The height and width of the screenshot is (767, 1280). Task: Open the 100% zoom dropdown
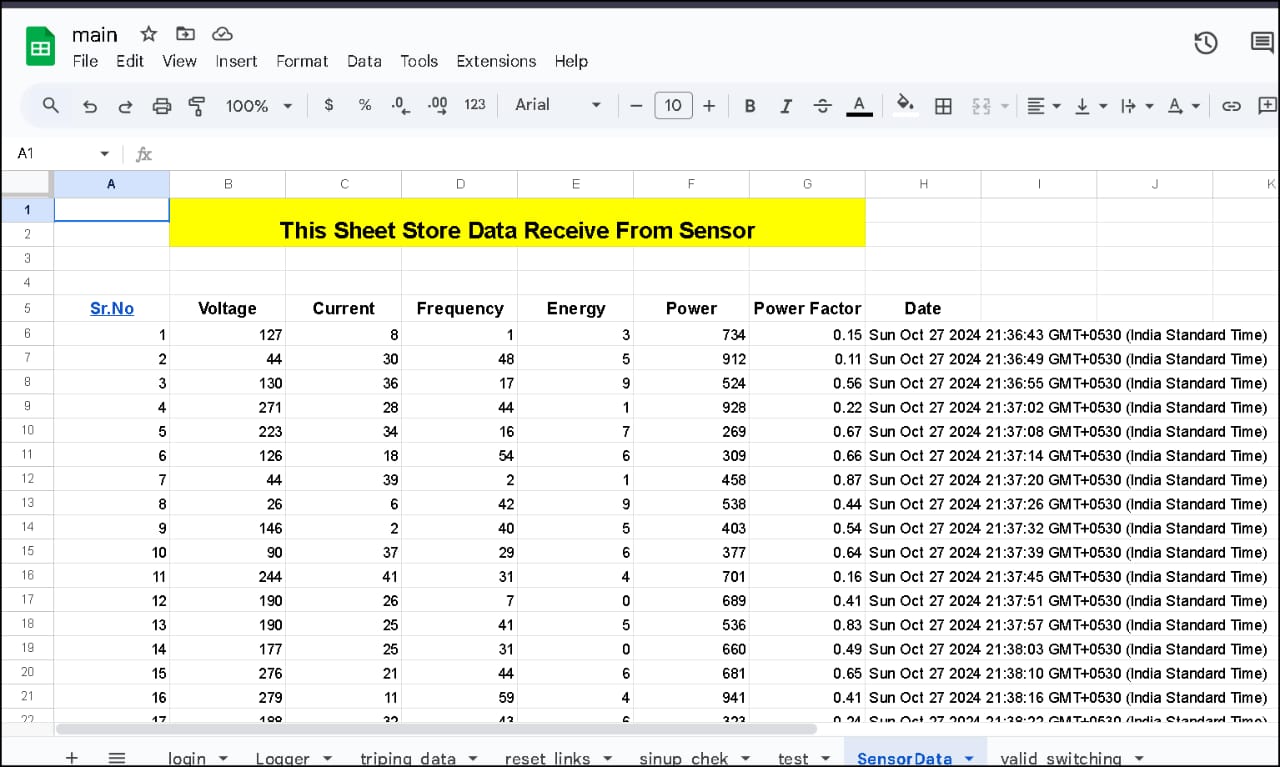pyautogui.click(x=258, y=106)
